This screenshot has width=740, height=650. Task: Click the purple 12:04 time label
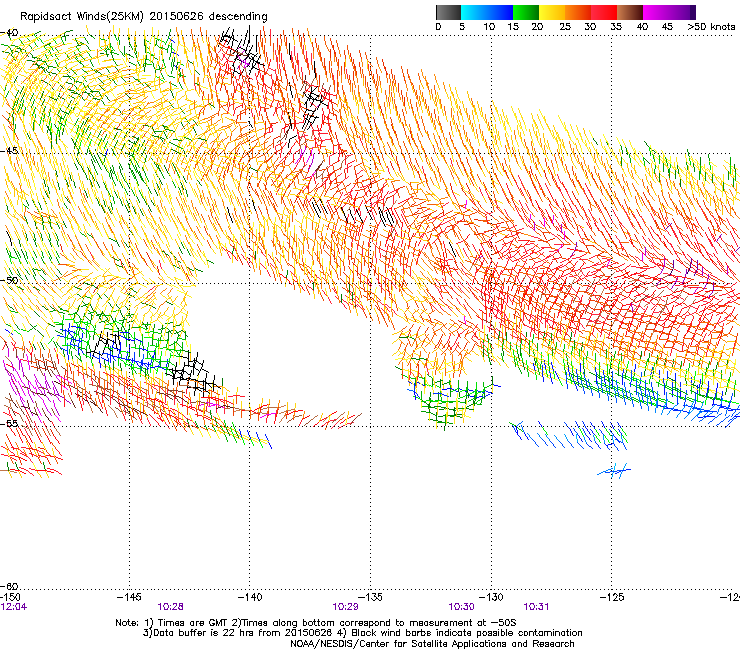click(x=14, y=607)
